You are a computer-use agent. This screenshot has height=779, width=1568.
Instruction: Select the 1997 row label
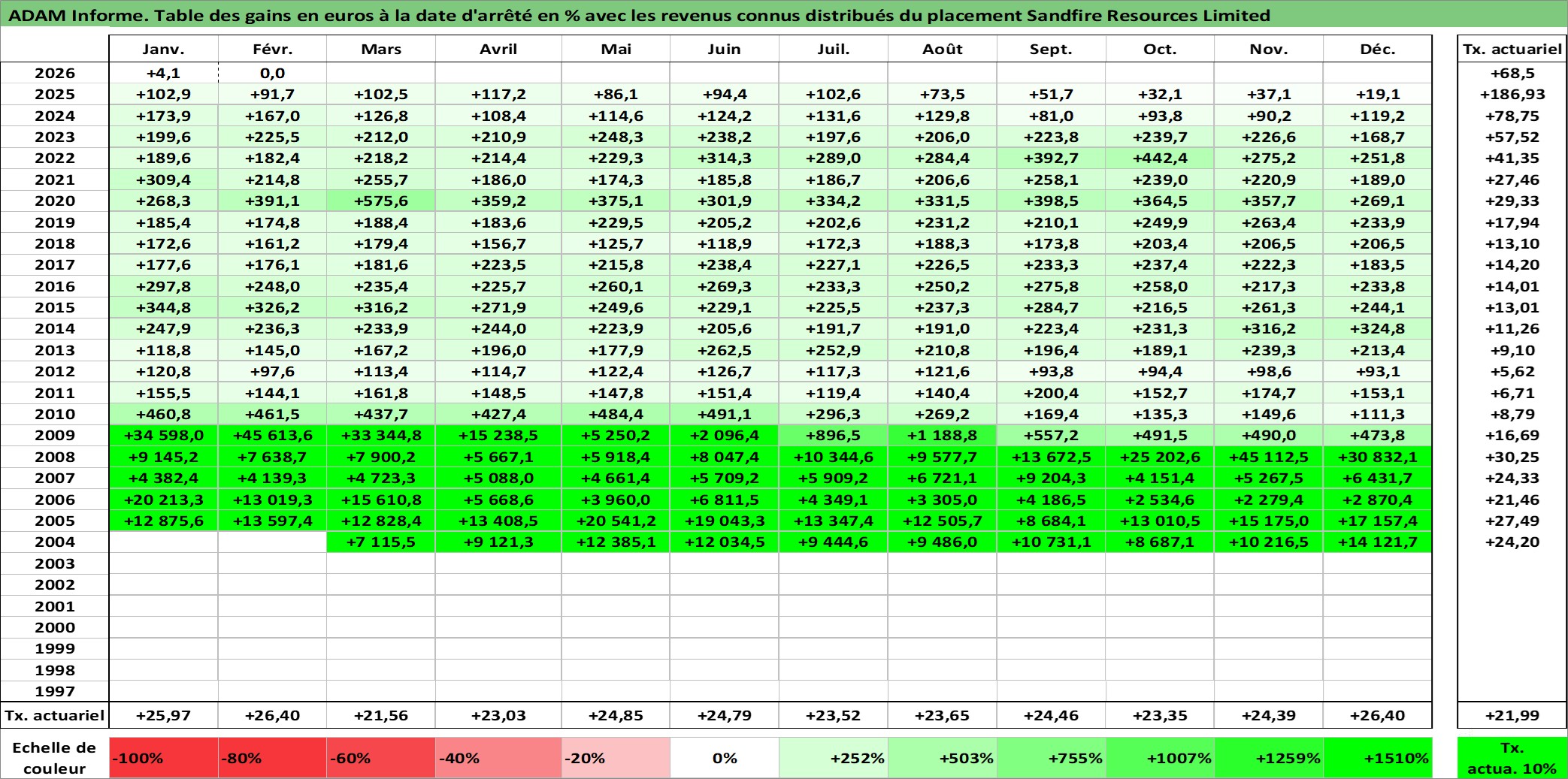click(x=55, y=691)
